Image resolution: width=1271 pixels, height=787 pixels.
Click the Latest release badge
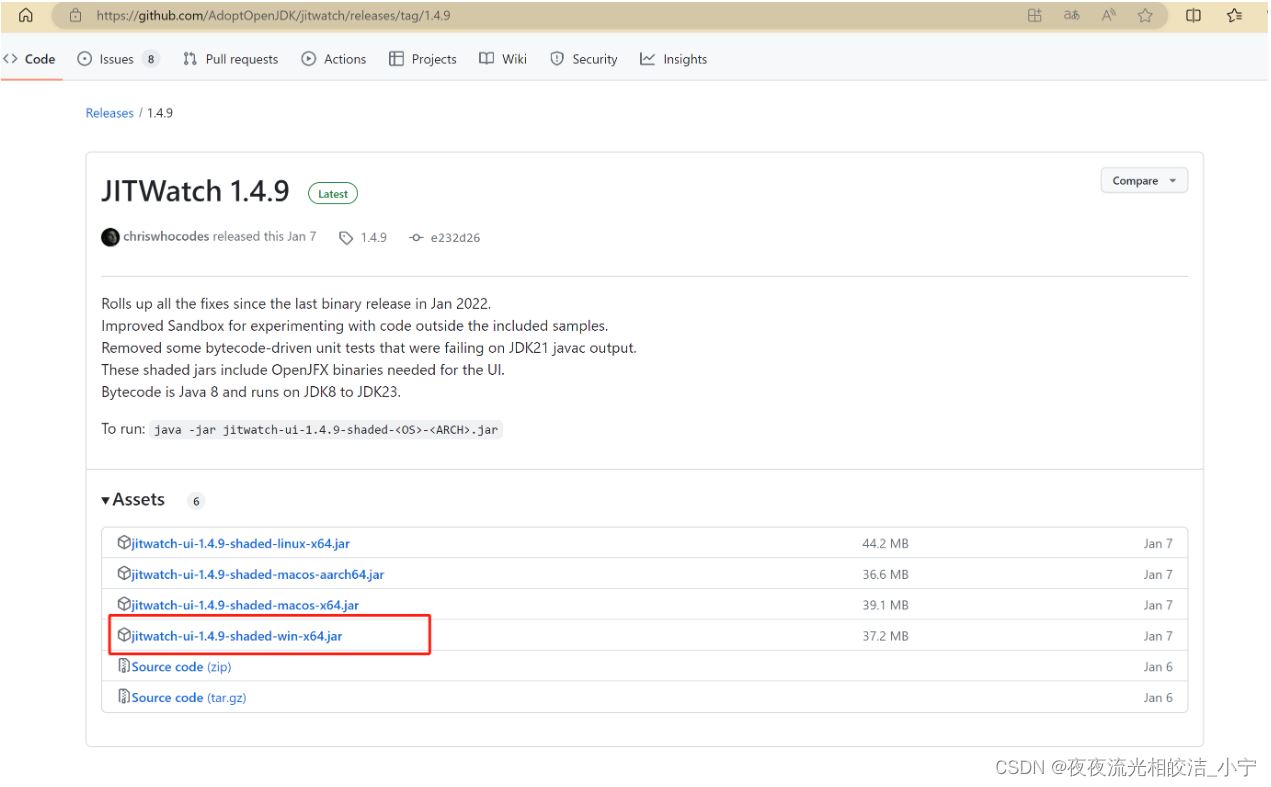(x=333, y=194)
